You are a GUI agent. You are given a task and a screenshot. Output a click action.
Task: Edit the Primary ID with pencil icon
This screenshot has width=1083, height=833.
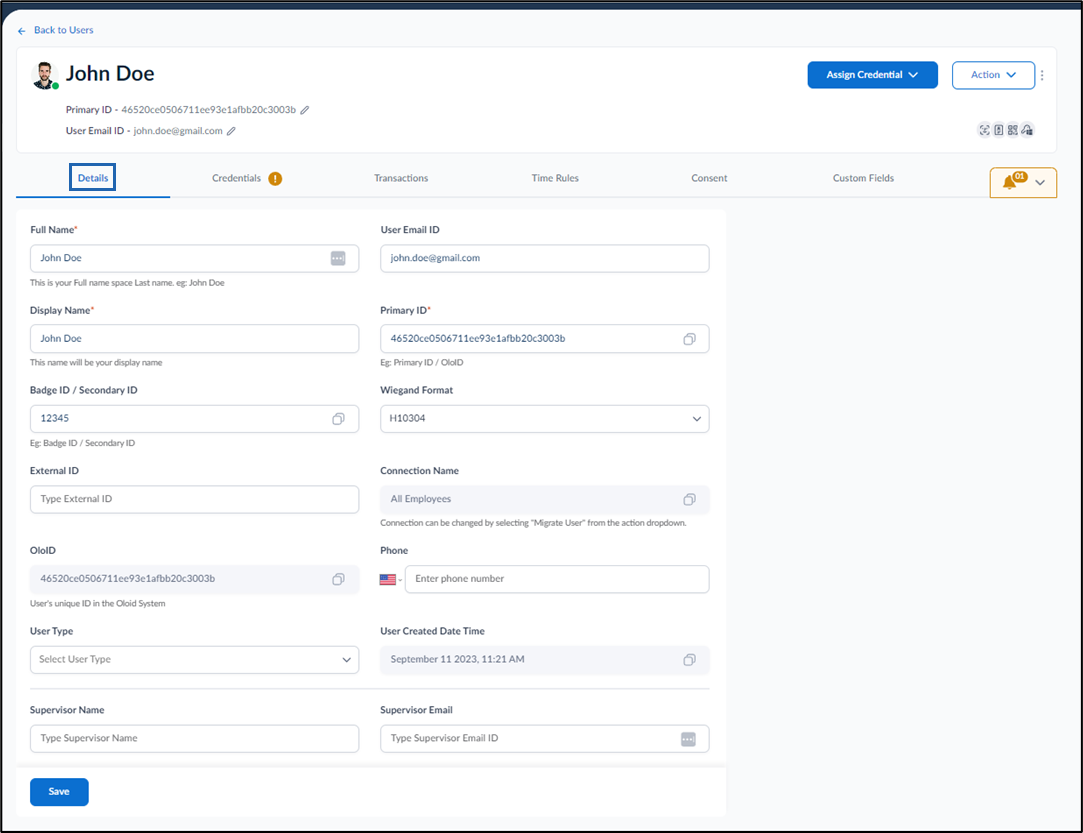pos(305,110)
